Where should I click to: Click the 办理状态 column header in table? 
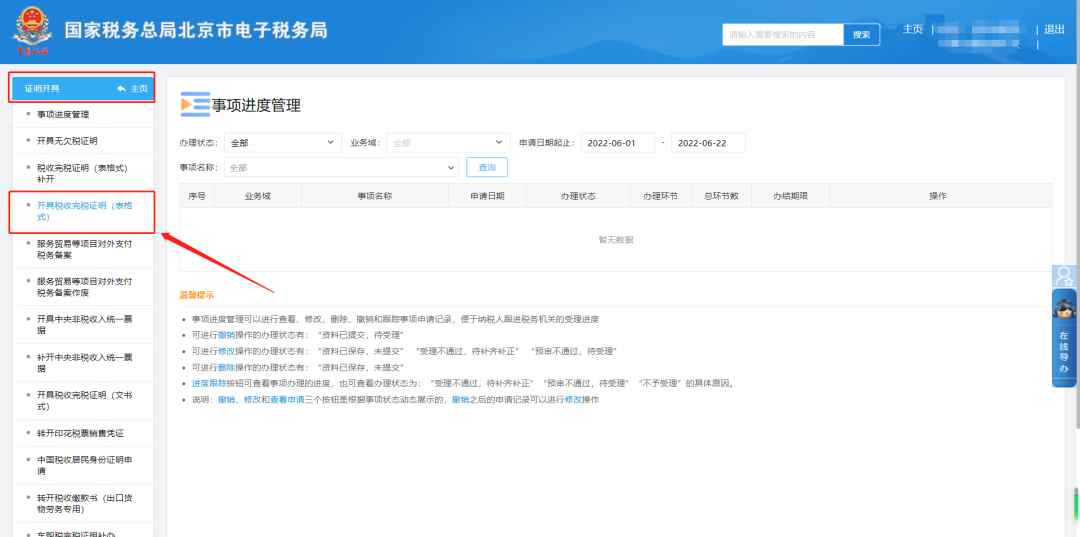579,196
